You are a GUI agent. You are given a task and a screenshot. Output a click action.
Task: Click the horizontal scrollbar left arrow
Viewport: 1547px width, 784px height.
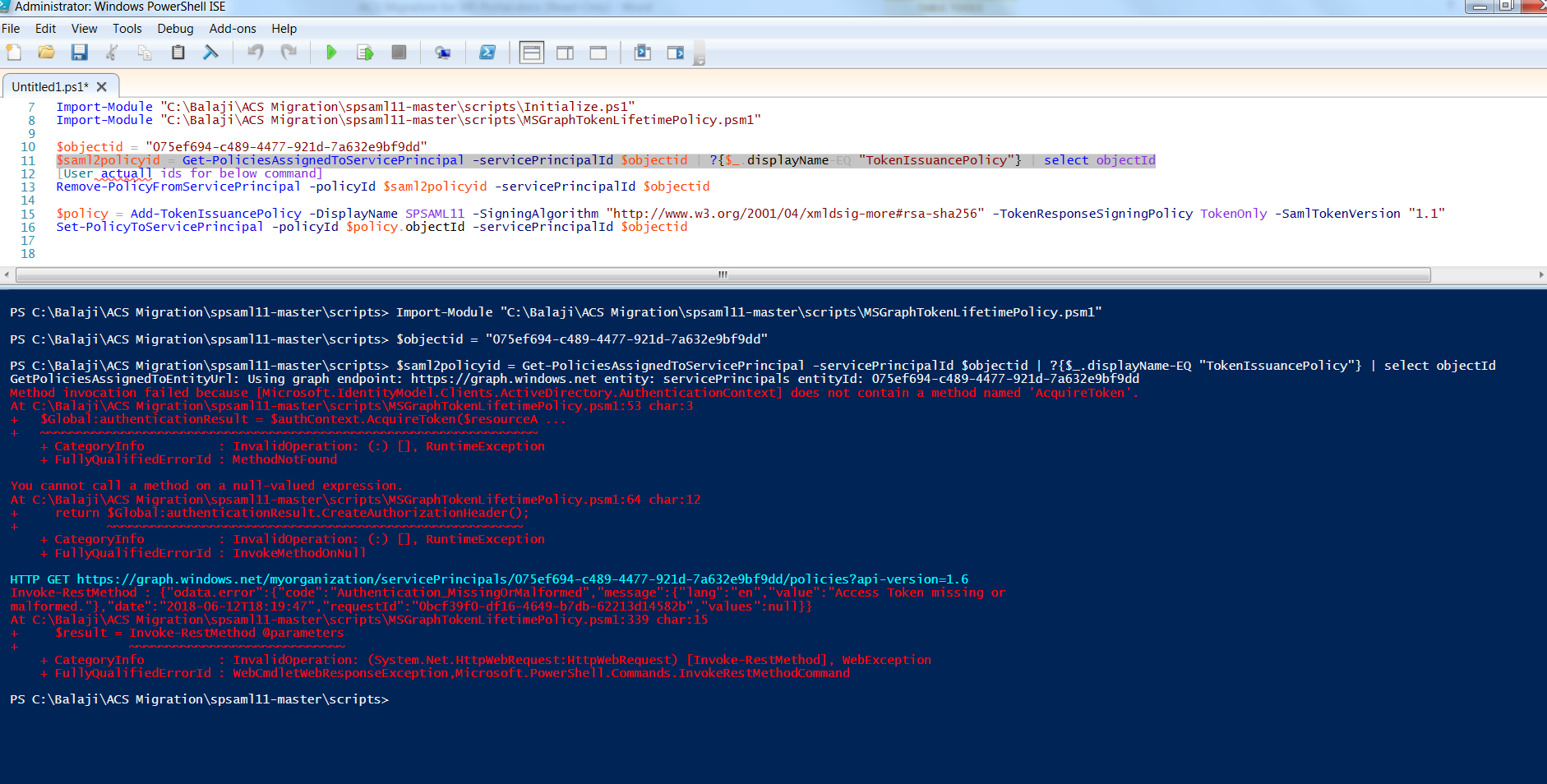(x=7, y=274)
